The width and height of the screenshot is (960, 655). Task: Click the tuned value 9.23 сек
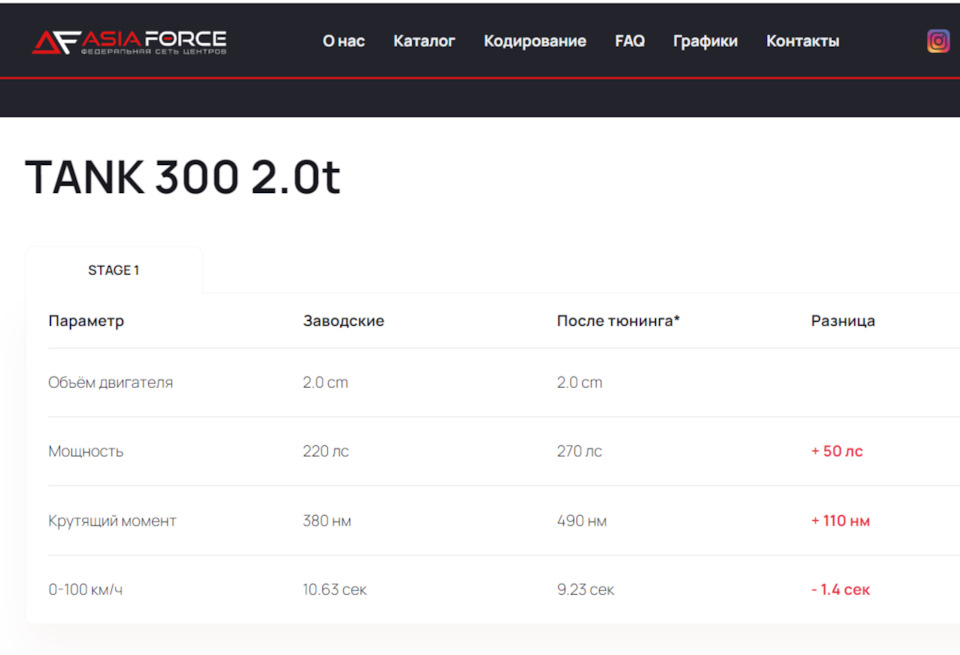pyautogui.click(x=585, y=590)
